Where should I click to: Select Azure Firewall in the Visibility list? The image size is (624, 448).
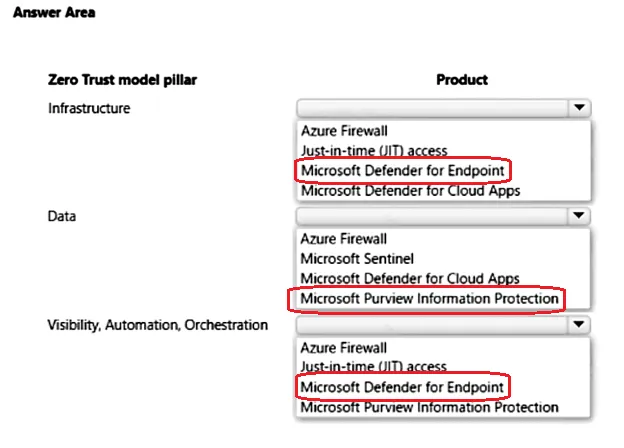tap(344, 348)
